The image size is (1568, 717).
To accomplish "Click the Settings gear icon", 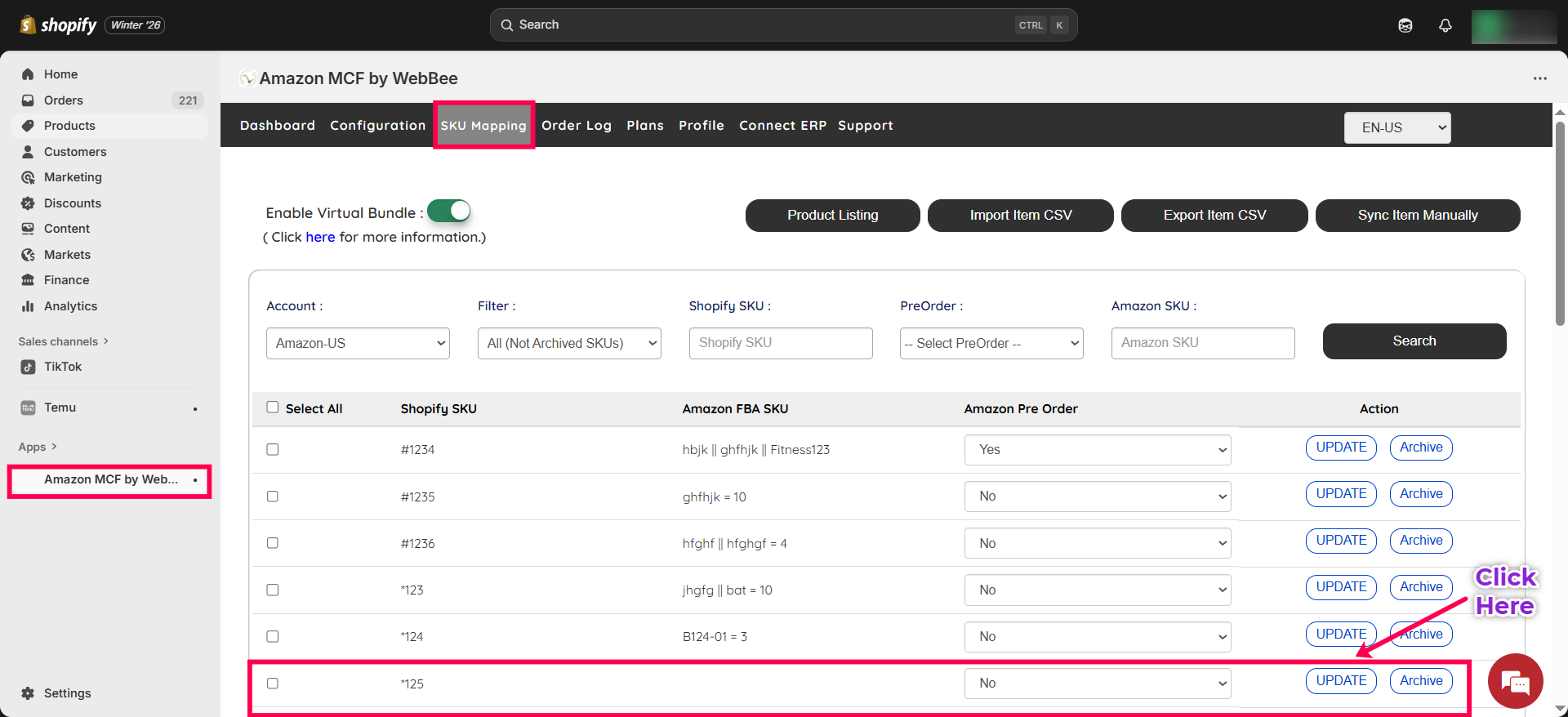I will click(28, 693).
